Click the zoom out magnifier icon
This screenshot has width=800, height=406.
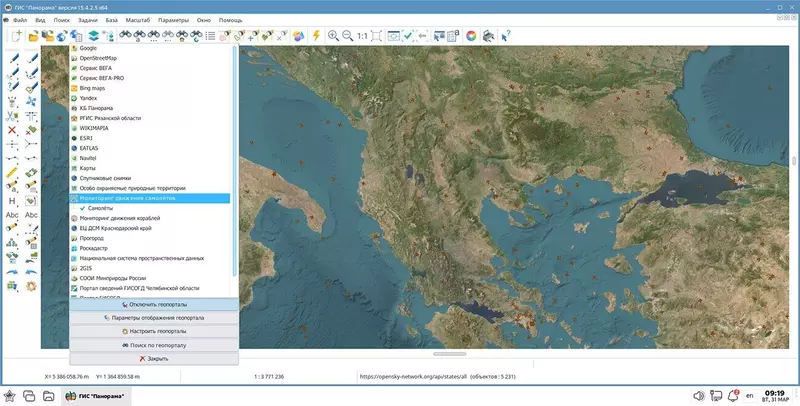pos(347,36)
